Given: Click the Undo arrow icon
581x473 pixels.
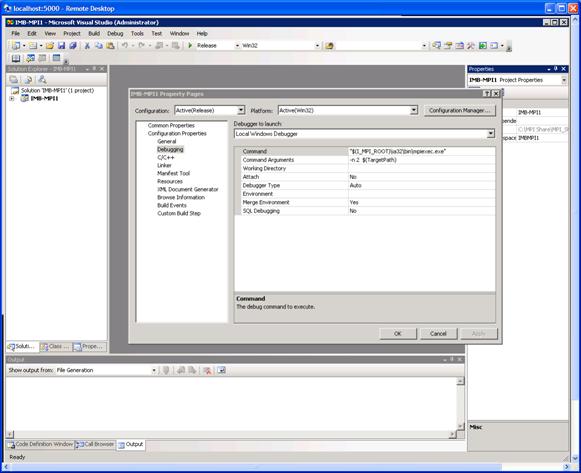Looking at the screenshot, I should 125,46.
